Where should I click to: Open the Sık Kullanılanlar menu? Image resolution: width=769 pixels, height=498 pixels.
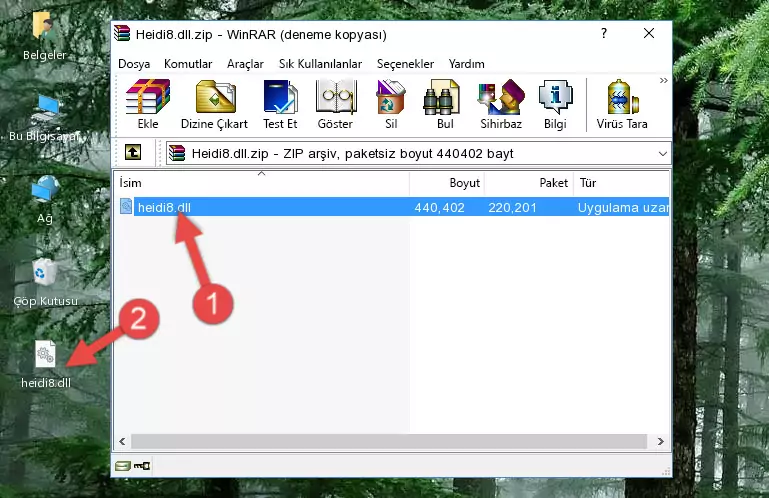tap(320, 64)
